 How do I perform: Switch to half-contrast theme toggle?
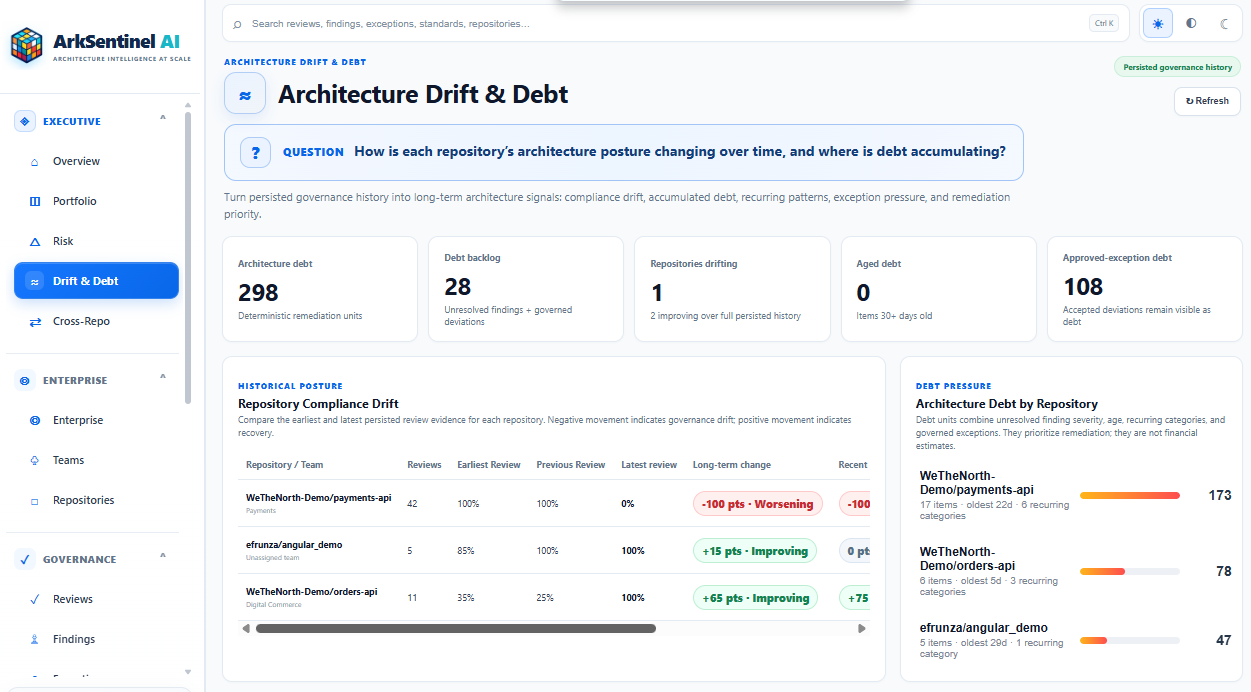coord(1191,23)
